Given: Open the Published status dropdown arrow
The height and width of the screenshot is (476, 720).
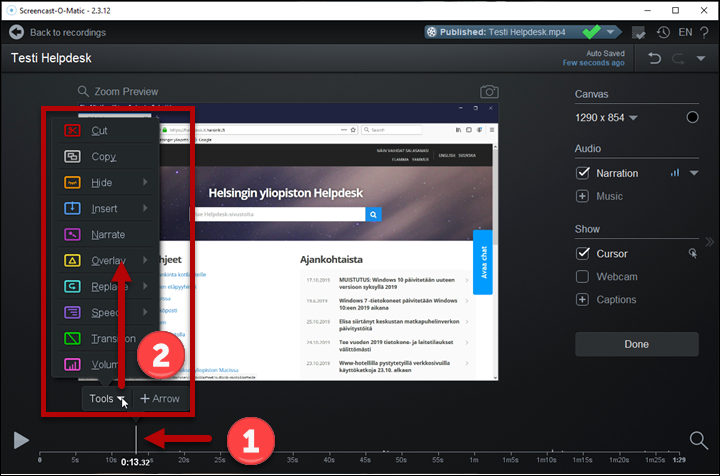Looking at the screenshot, I should click(x=610, y=32).
